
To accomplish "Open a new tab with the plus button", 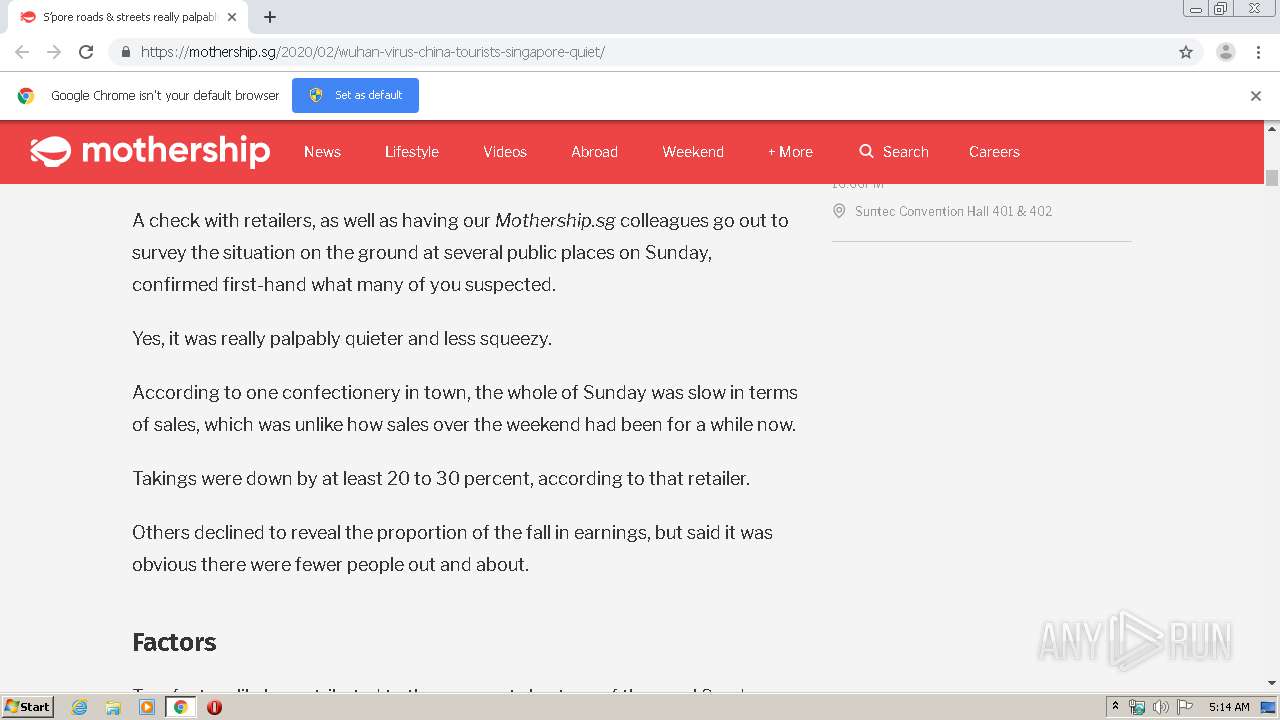I will coord(270,17).
